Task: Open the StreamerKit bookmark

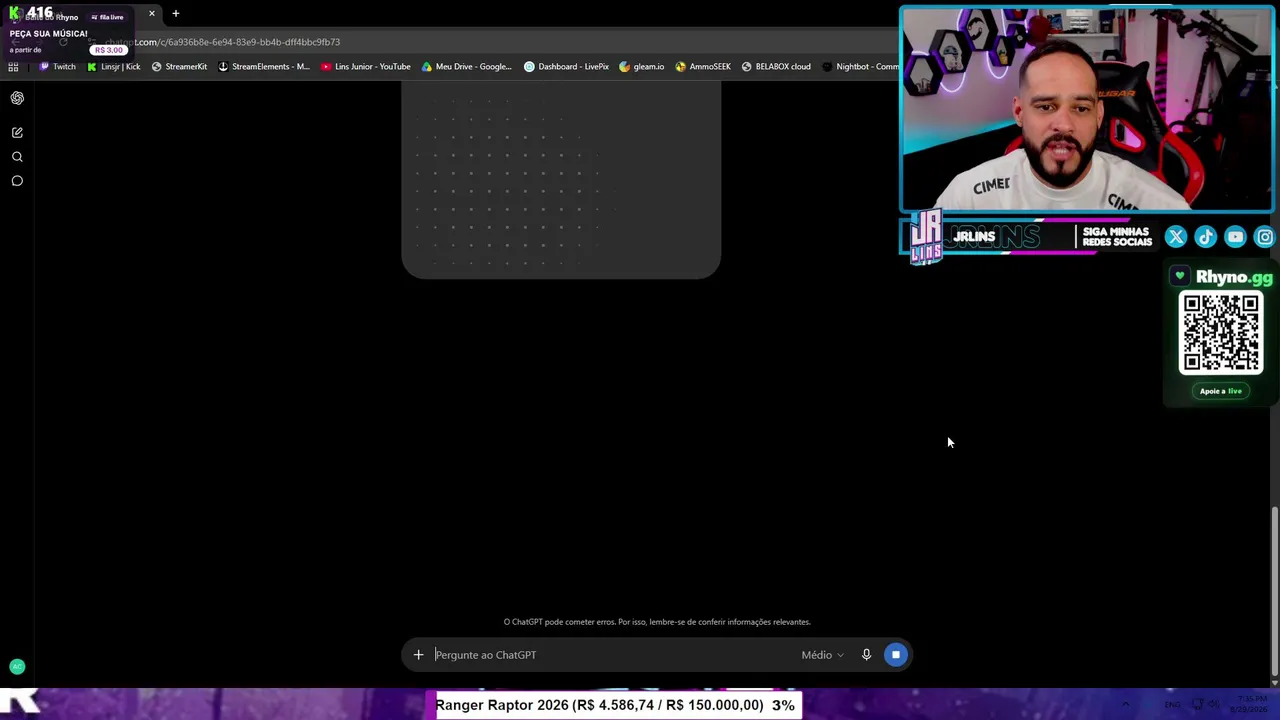Action: coord(179,67)
